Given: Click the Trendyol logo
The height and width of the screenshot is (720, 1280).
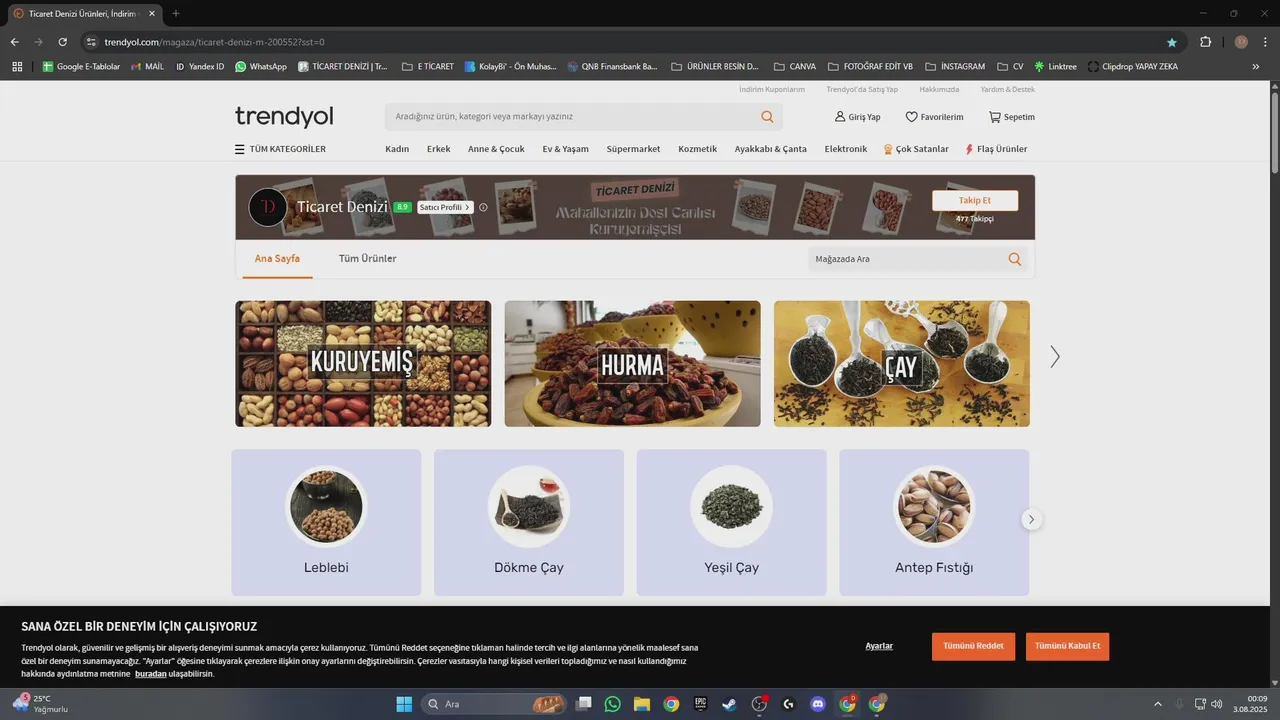Looking at the screenshot, I should pos(284,117).
